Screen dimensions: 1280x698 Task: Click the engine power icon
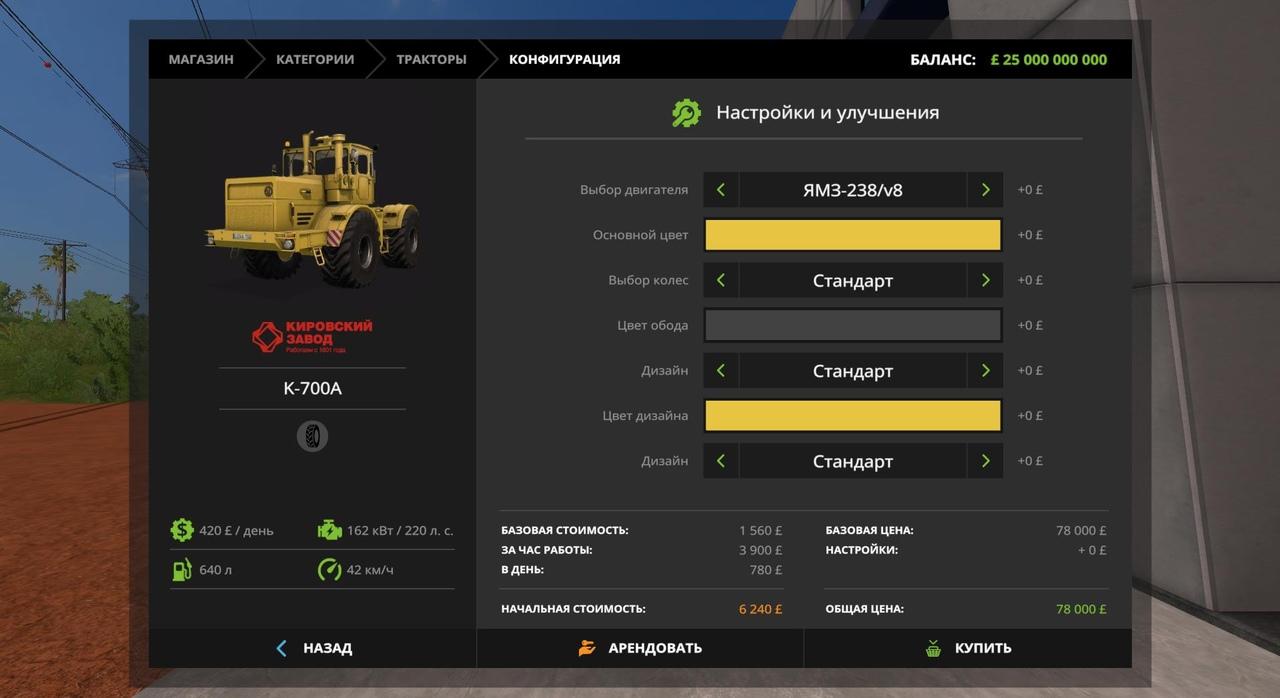click(x=329, y=530)
